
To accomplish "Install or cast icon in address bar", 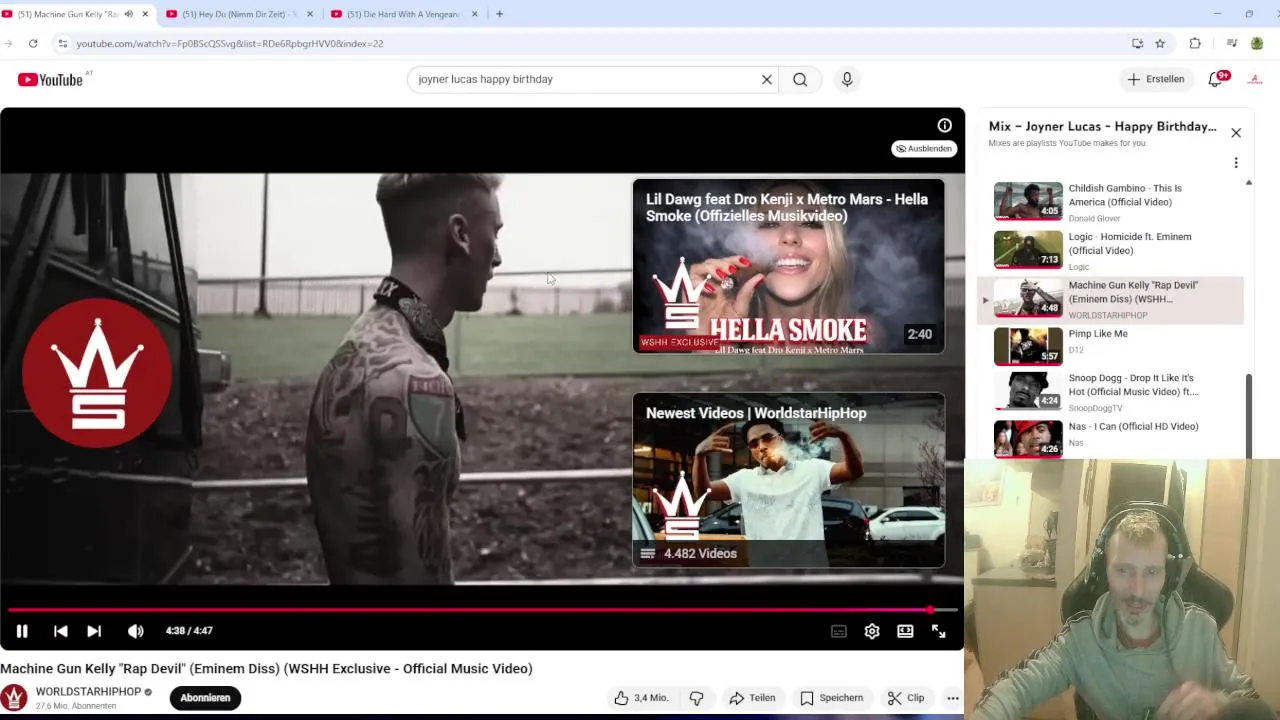I will point(1137,44).
